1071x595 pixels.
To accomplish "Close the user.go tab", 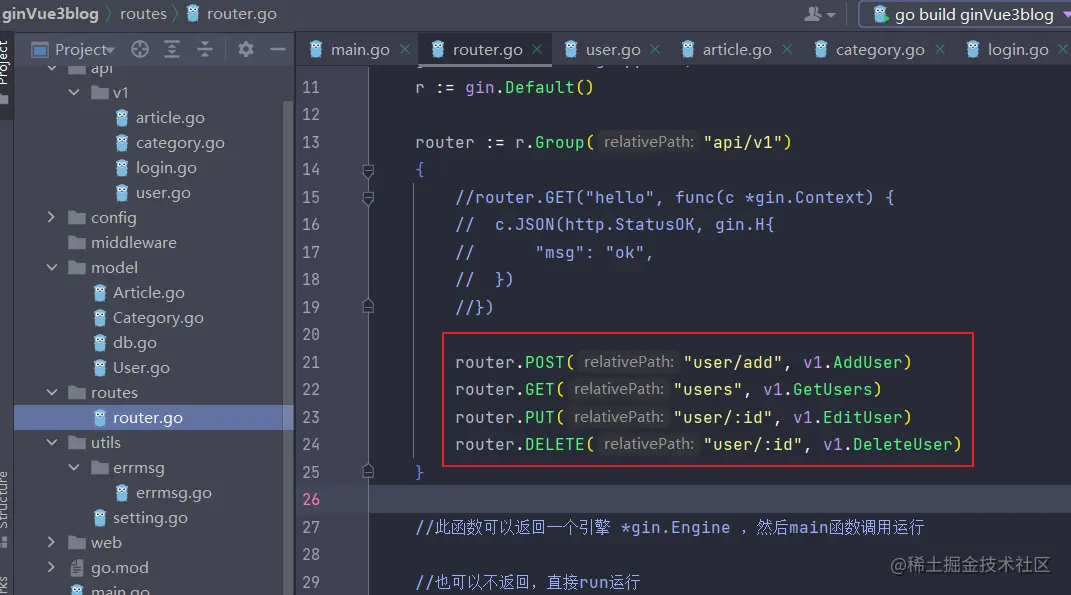I will 656,49.
